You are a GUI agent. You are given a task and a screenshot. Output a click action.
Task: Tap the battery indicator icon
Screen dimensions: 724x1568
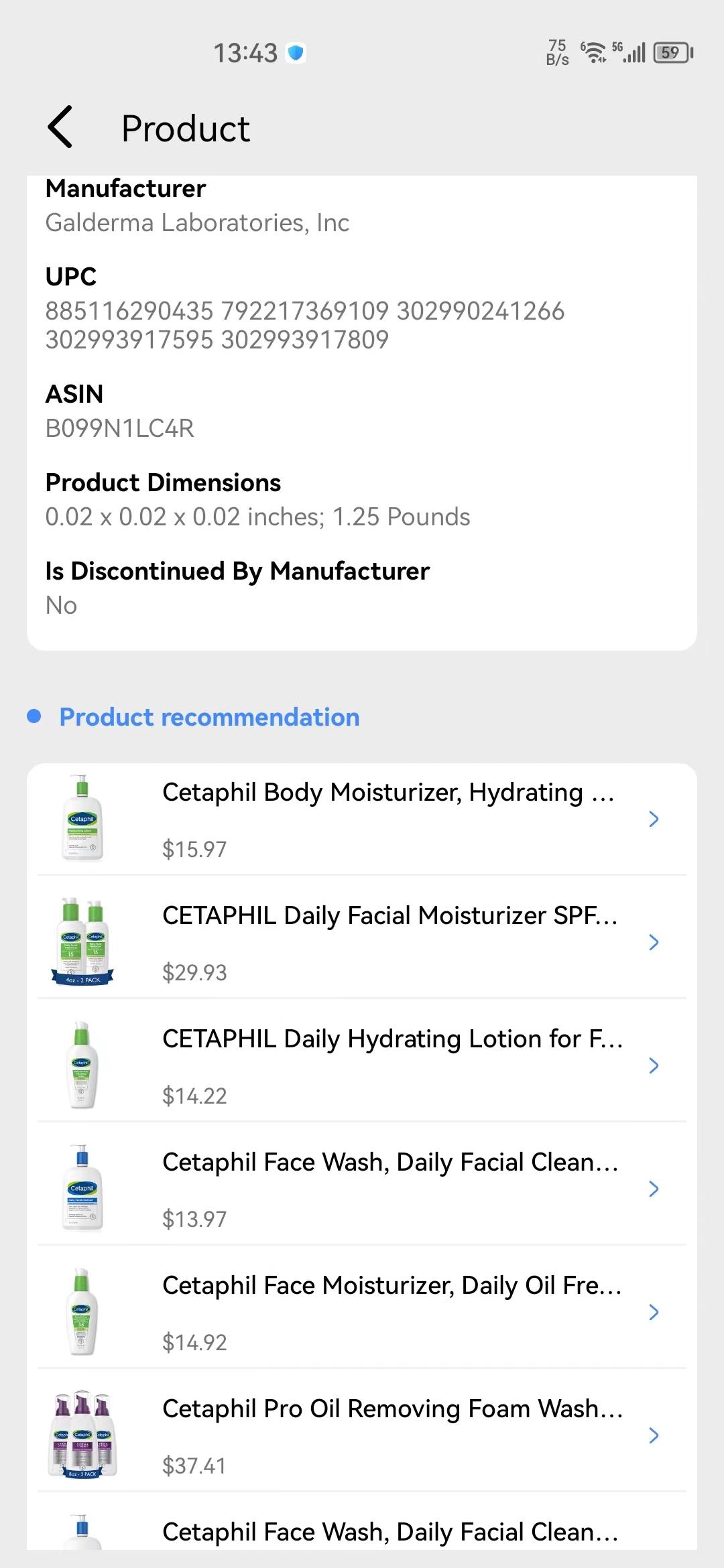coord(673,52)
